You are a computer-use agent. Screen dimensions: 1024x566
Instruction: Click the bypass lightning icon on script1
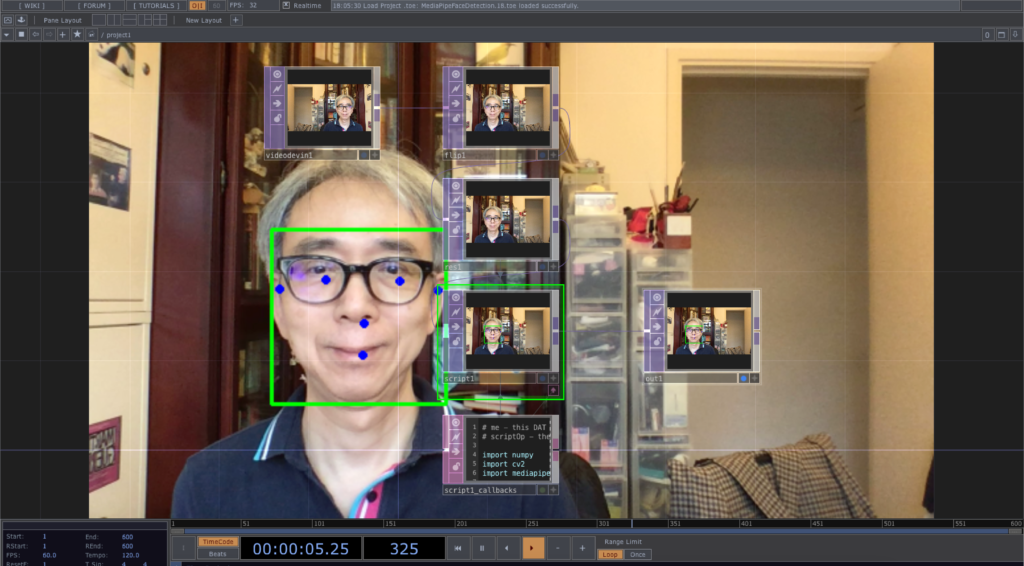click(x=455, y=312)
